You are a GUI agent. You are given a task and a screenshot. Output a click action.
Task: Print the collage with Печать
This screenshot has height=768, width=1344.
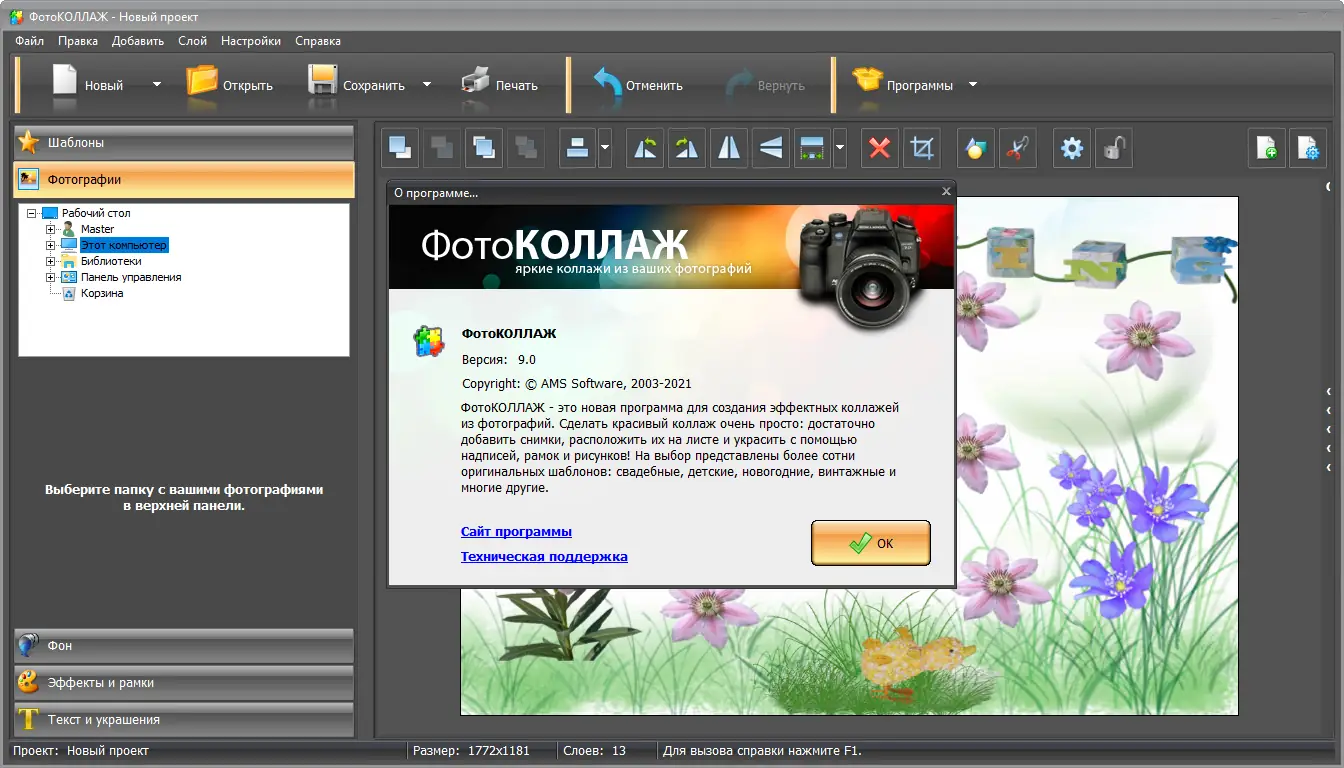[x=500, y=84]
